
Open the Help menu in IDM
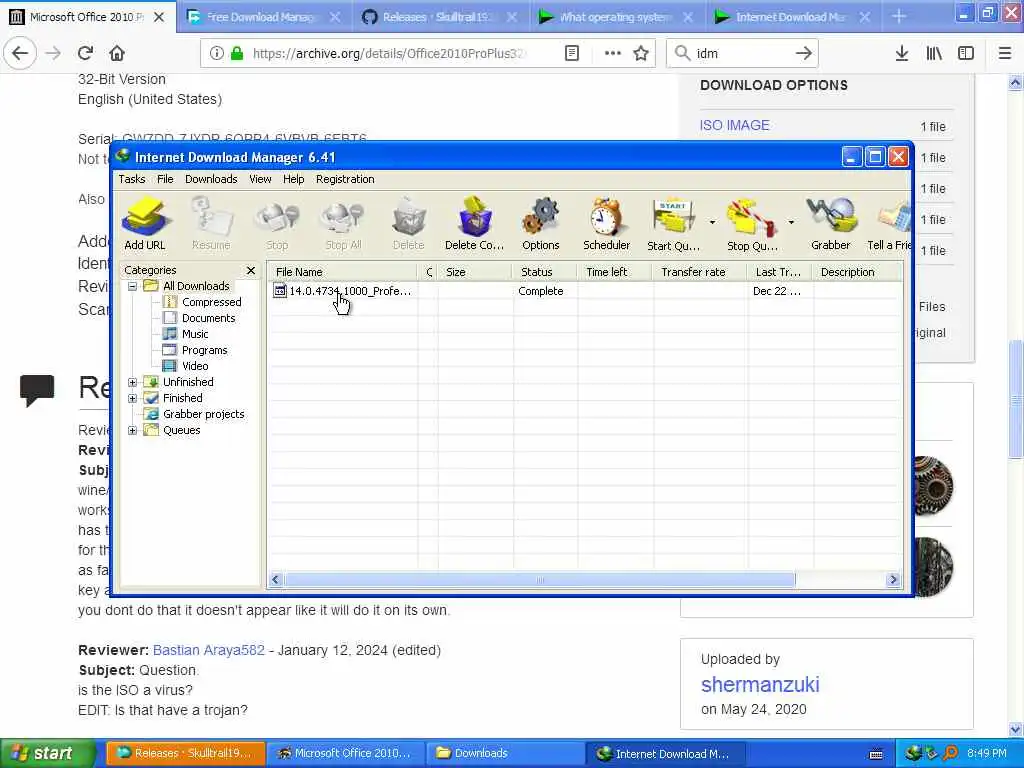[x=293, y=179]
